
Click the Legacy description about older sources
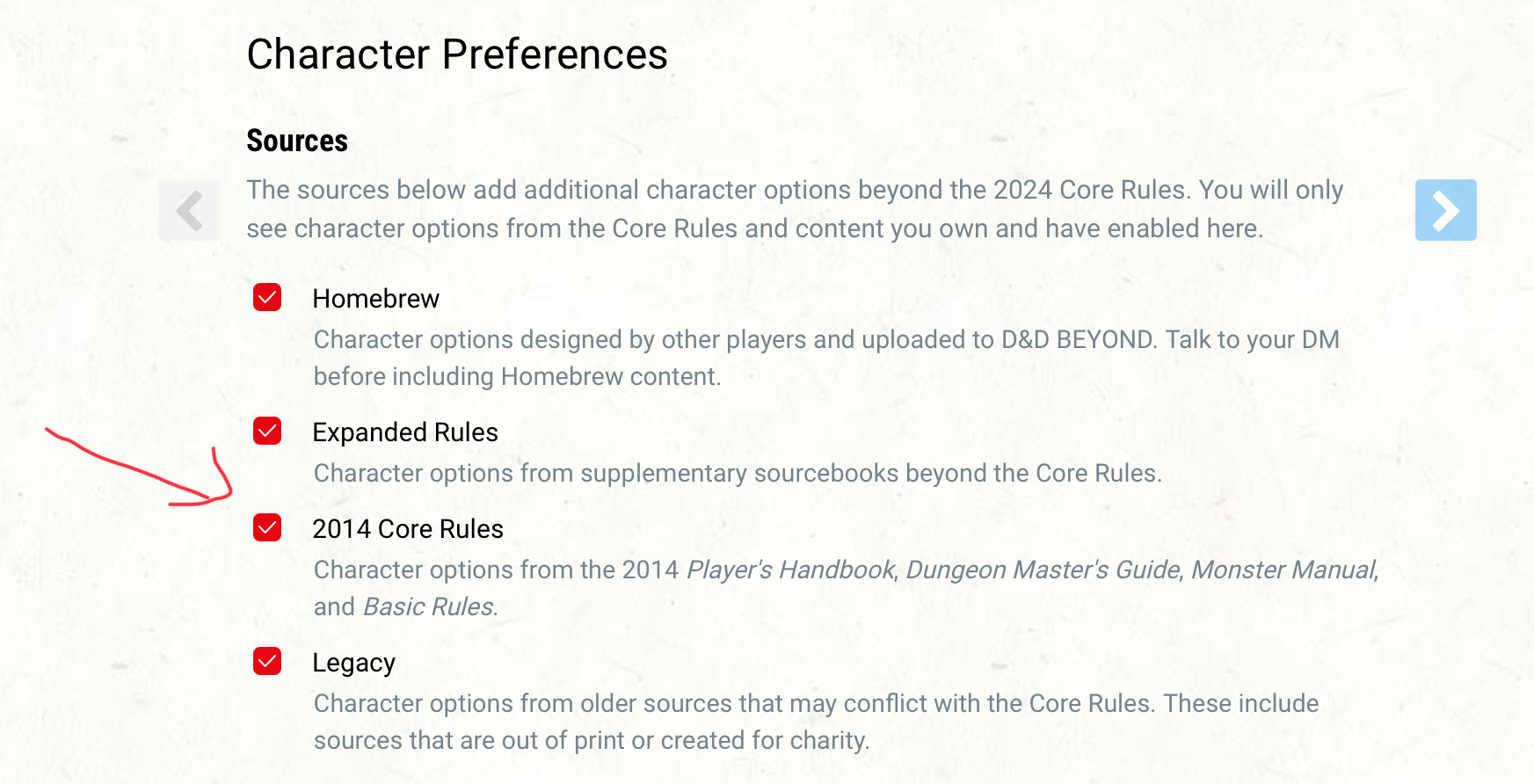click(x=815, y=722)
